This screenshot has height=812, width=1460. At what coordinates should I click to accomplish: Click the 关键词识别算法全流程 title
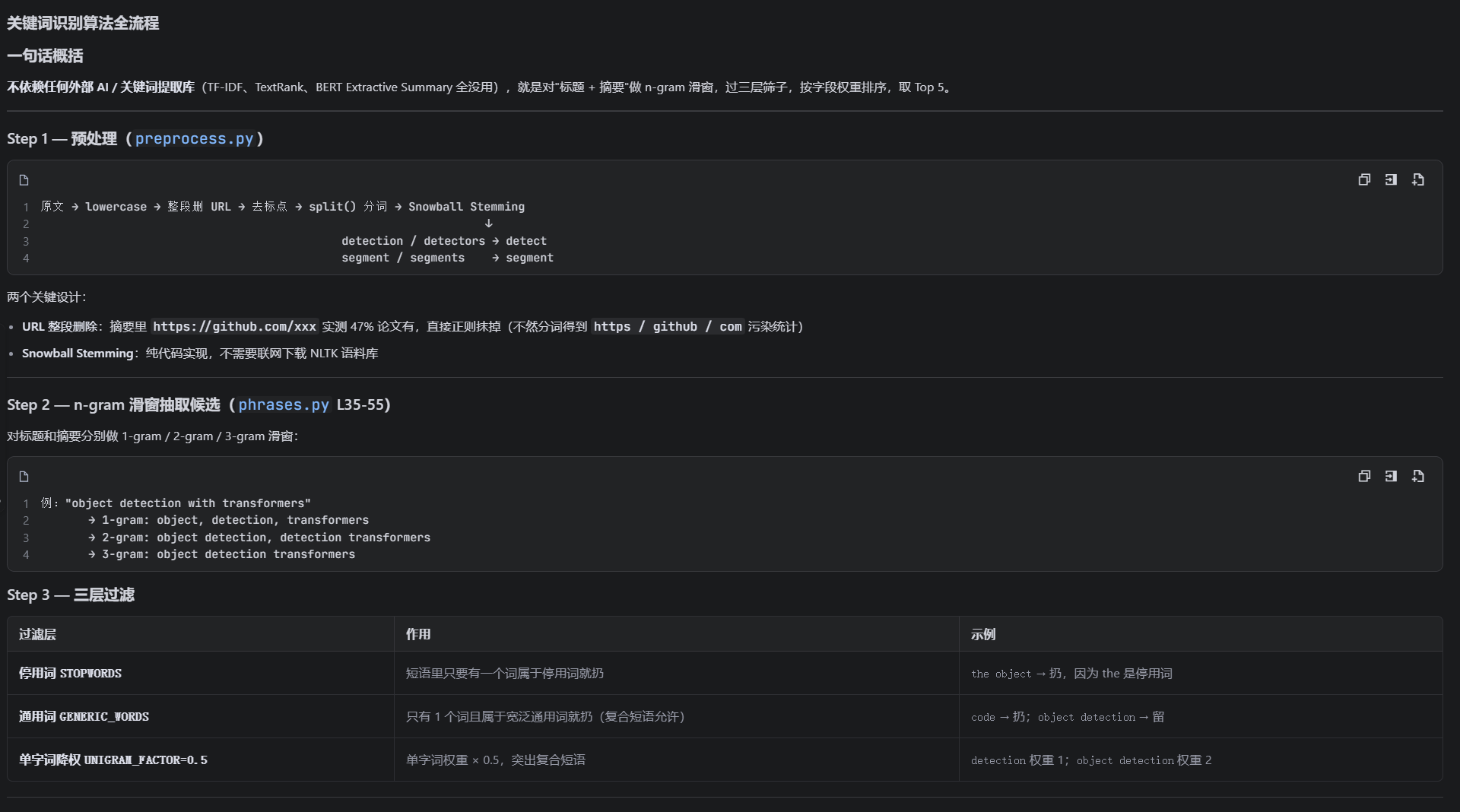(83, 23)
